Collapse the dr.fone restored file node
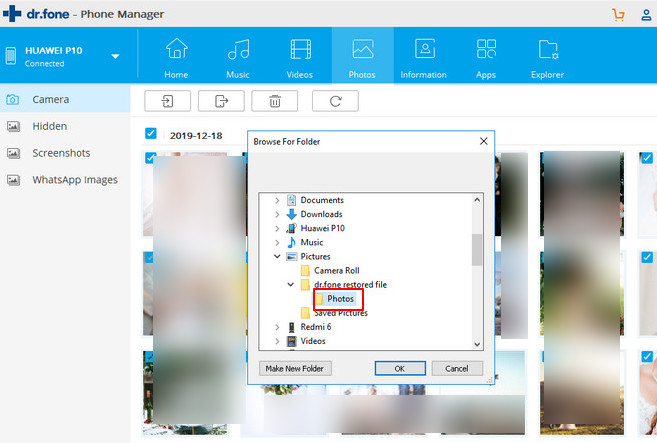The width and height of the screenshot is (657, 443). [x=290, y=284]
